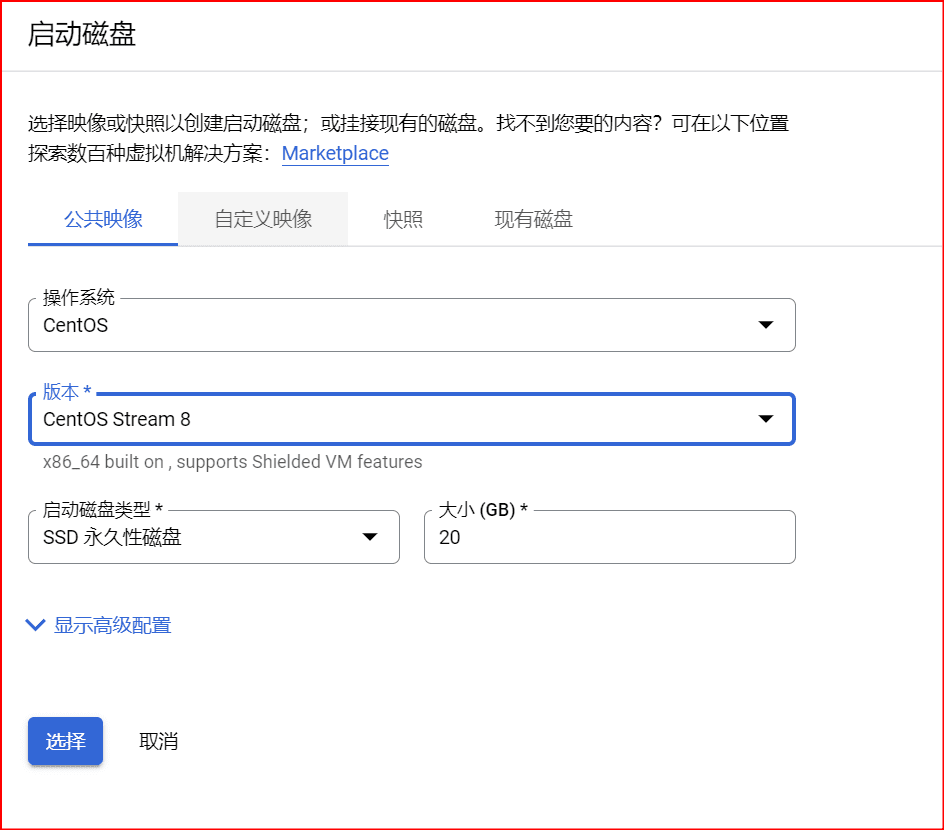Screen dimensions: 944x830
Task: Open the CentOS operating system selector
Action: (x=400, y=325)
